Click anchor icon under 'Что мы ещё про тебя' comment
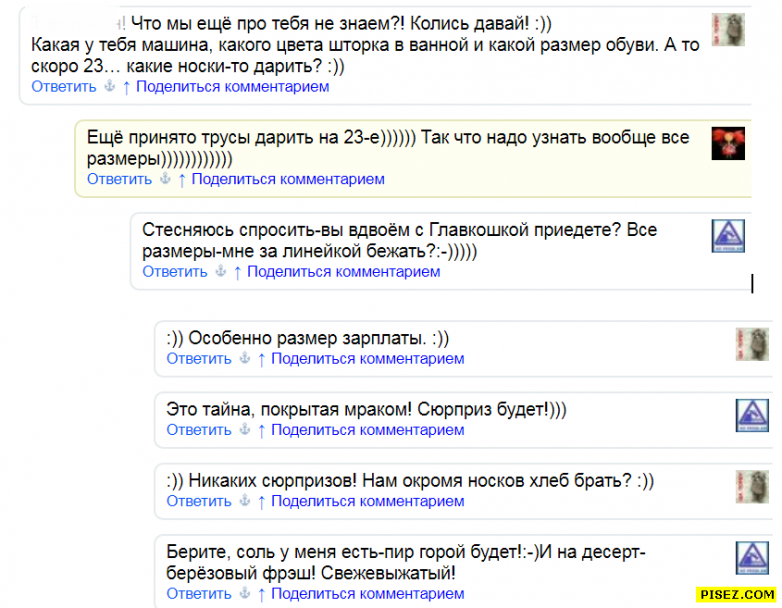Screen dimensions: 782x608 click(x=110, y=87)
